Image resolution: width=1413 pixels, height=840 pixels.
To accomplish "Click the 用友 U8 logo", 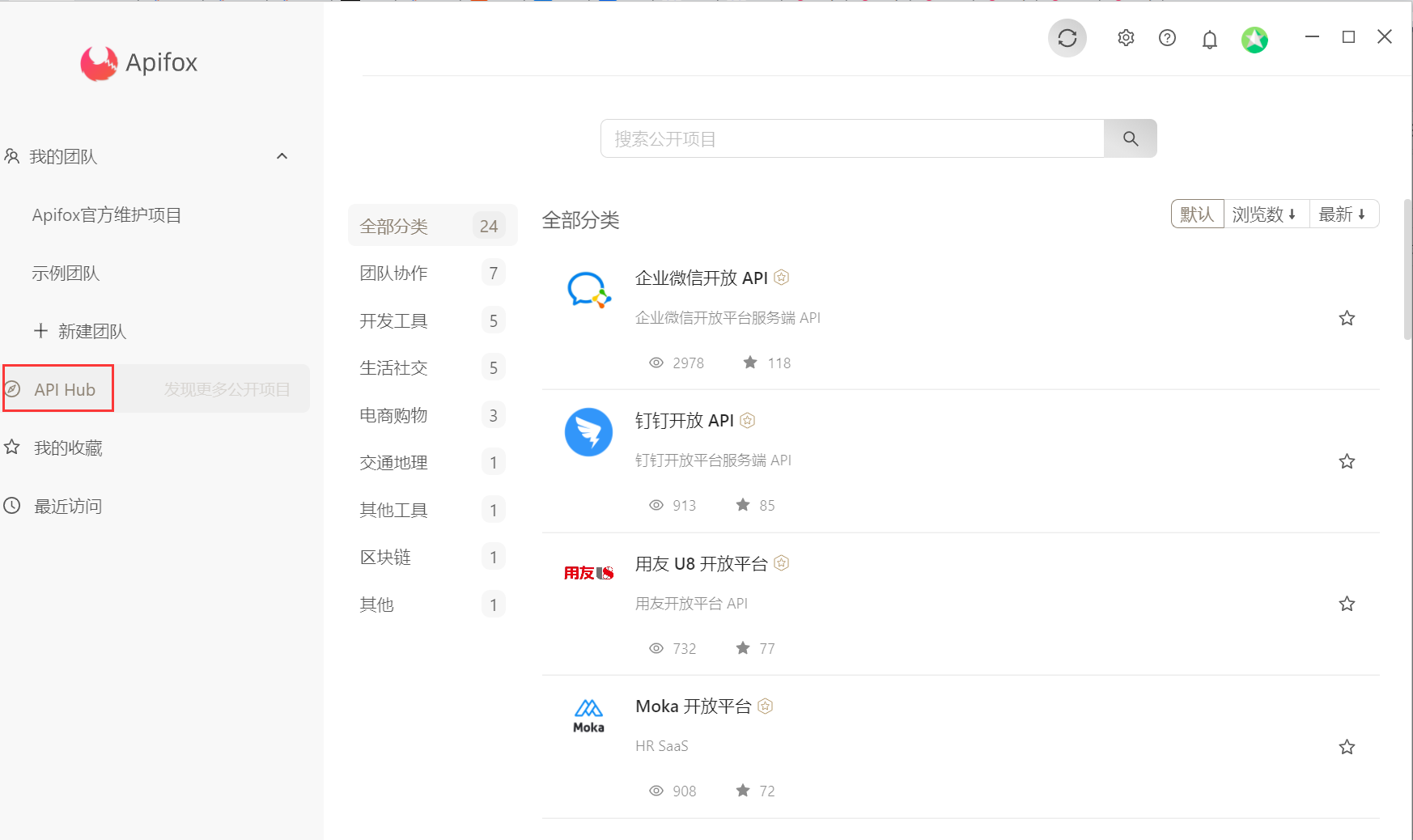I will 588,573.
